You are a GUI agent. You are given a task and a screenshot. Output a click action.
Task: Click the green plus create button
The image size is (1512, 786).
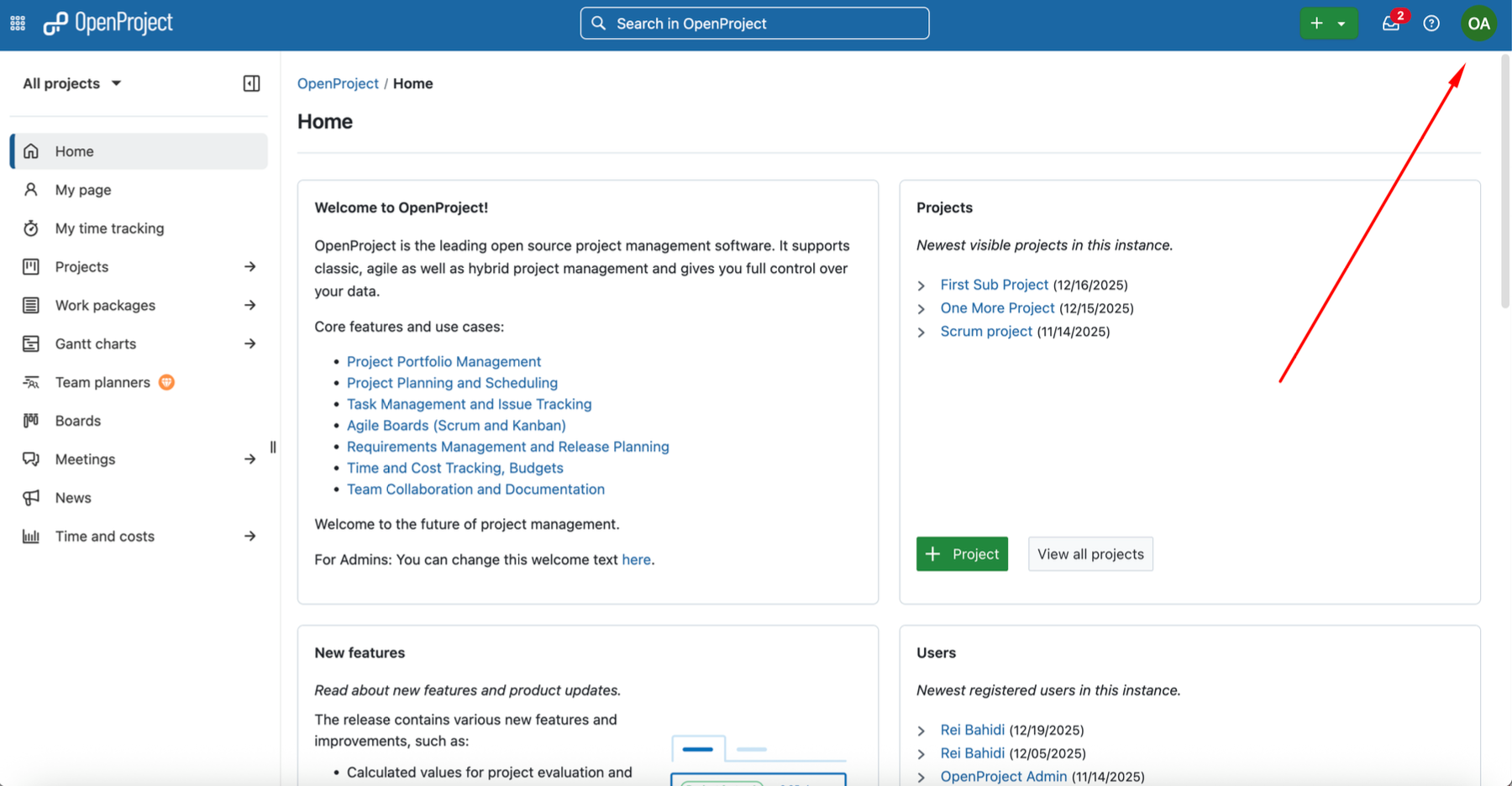coord(1316,24)
